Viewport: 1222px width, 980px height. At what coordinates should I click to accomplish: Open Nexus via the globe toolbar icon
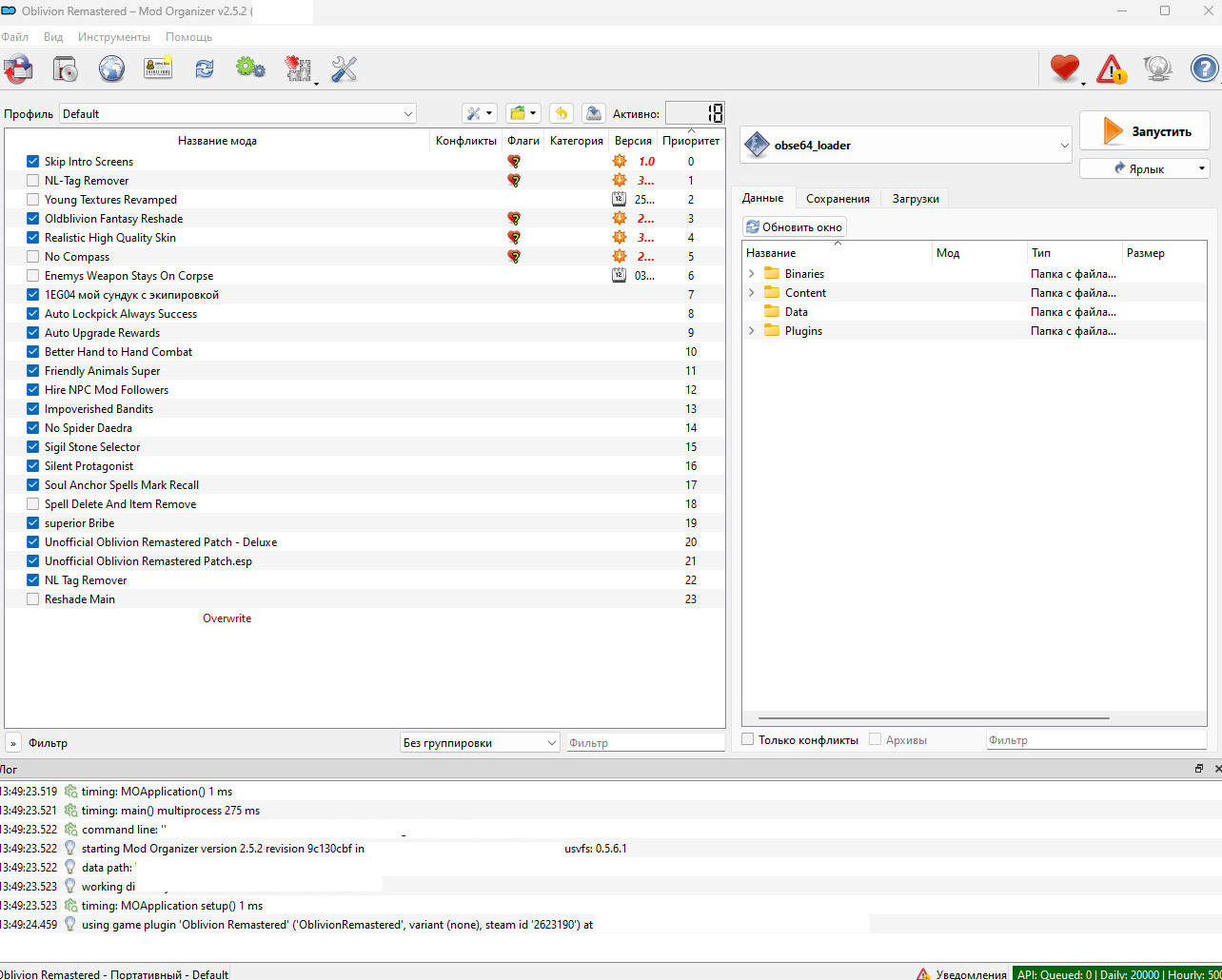click(111, 69)
